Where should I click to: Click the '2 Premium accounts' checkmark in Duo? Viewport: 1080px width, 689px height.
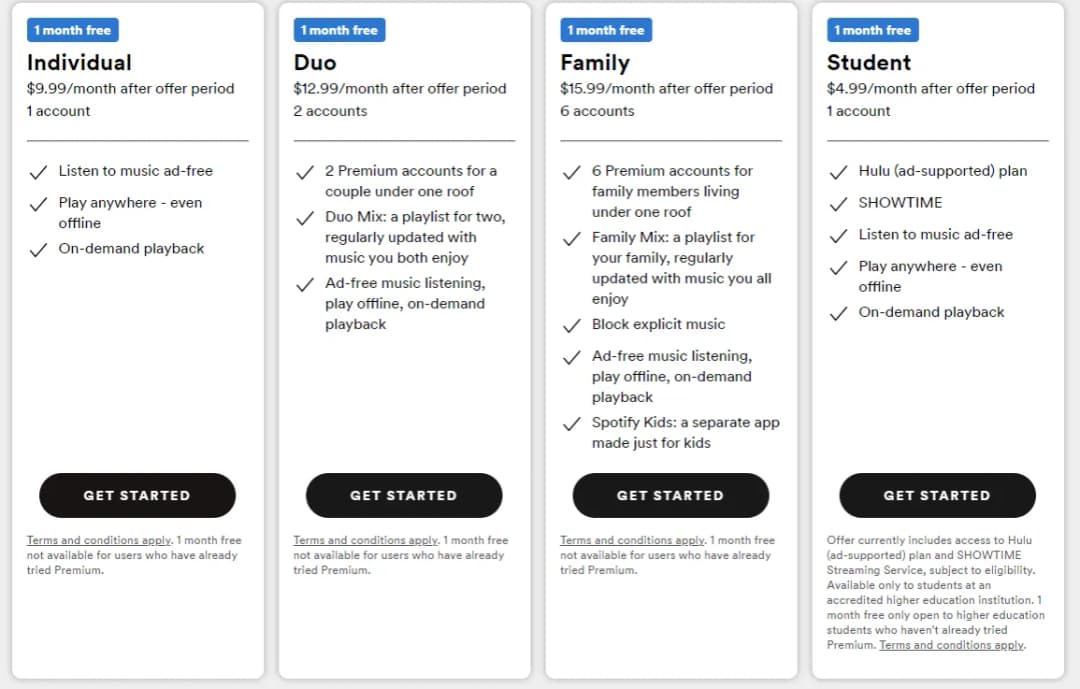tap(305, 171)
